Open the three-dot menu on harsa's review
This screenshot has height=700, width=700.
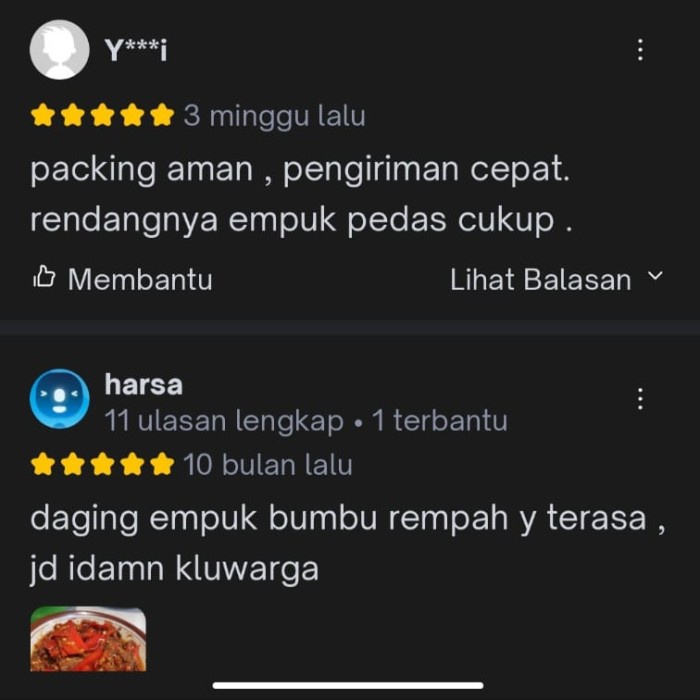click(640, 399)
